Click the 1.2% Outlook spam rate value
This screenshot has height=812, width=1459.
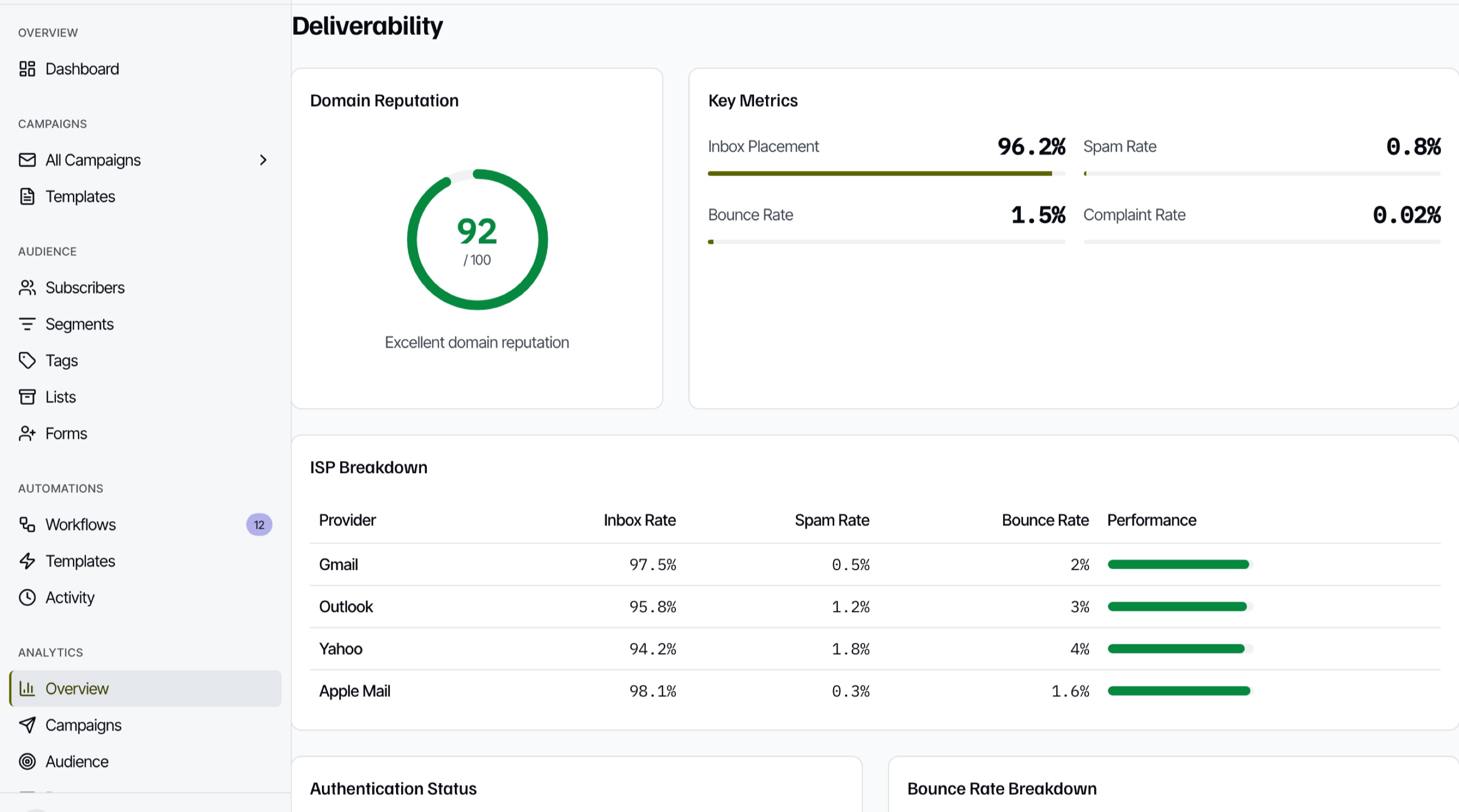tap(850, 607)
